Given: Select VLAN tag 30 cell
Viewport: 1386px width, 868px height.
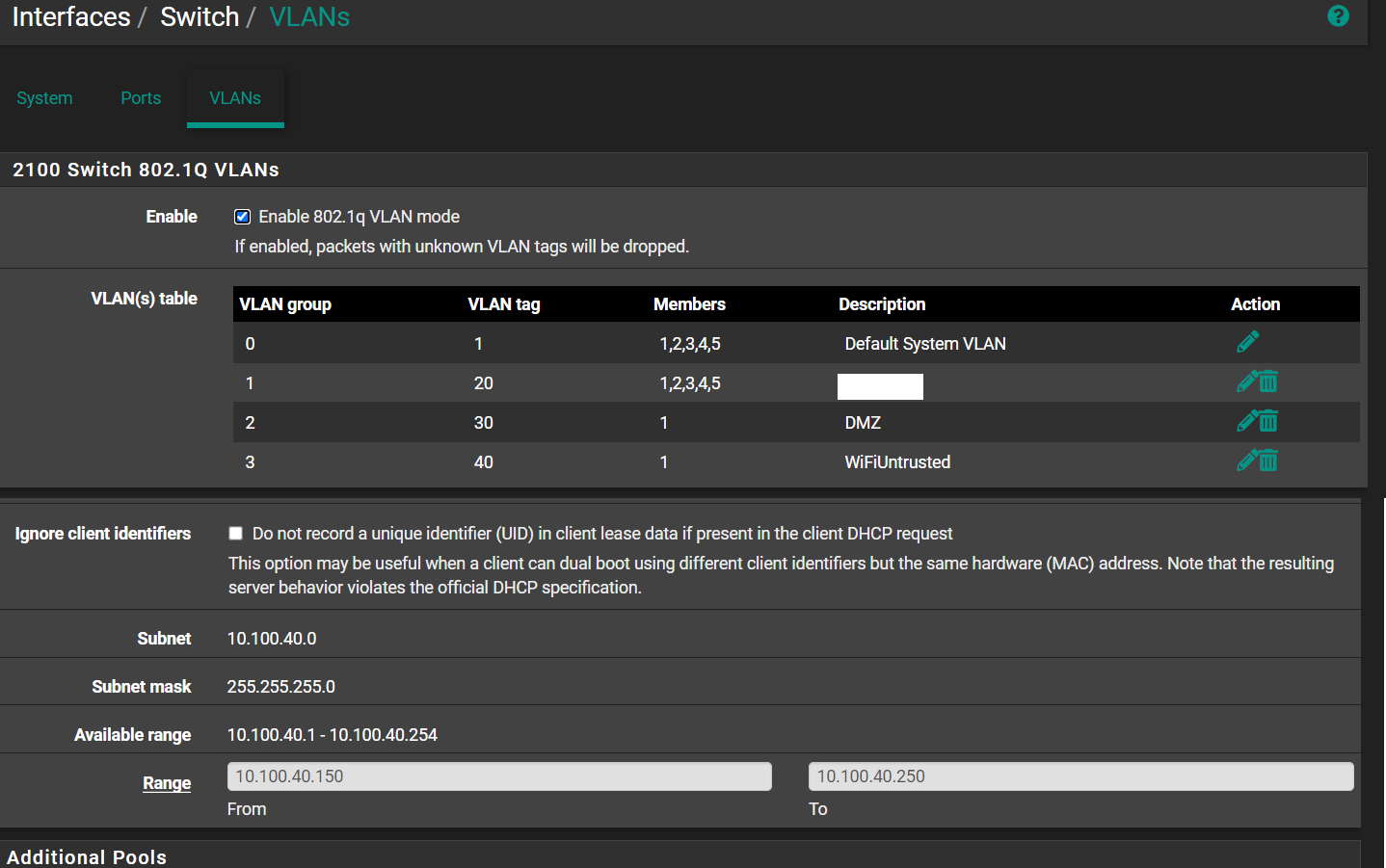Looking at the screenshot, I should pyautogui.click(x=484, y=423).
